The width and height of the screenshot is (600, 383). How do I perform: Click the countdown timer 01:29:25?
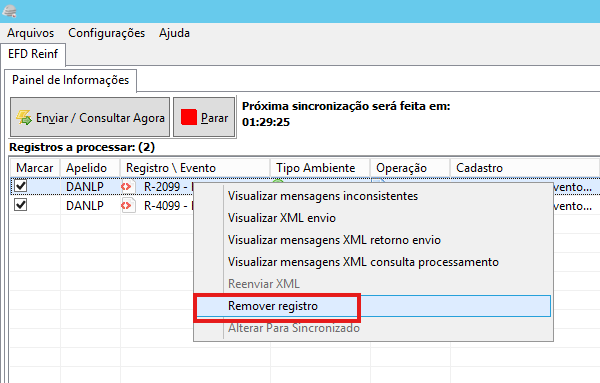pos(266,122)
